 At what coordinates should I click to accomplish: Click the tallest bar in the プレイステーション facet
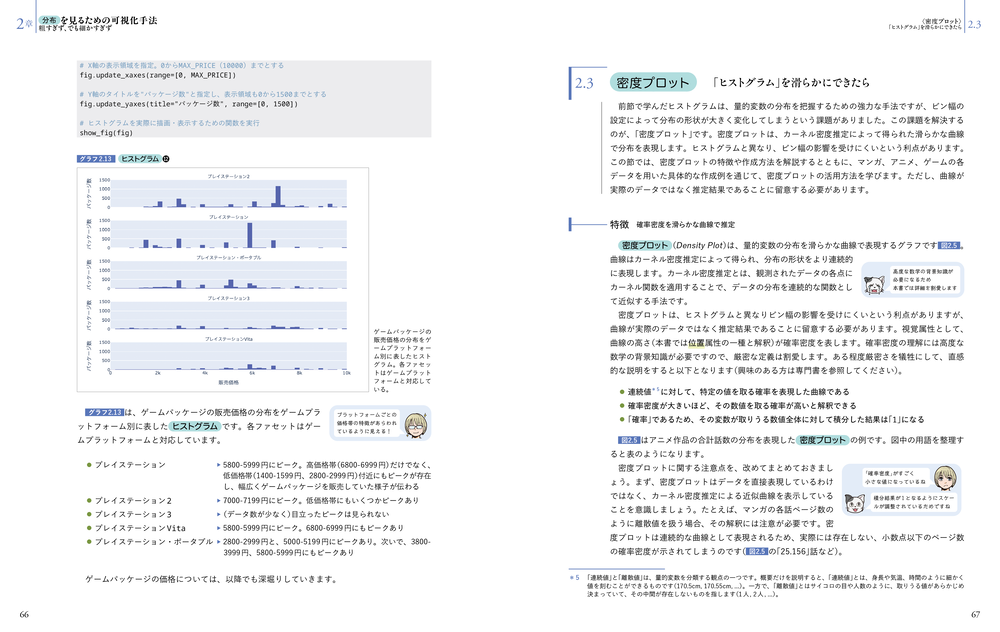(249, 233)
